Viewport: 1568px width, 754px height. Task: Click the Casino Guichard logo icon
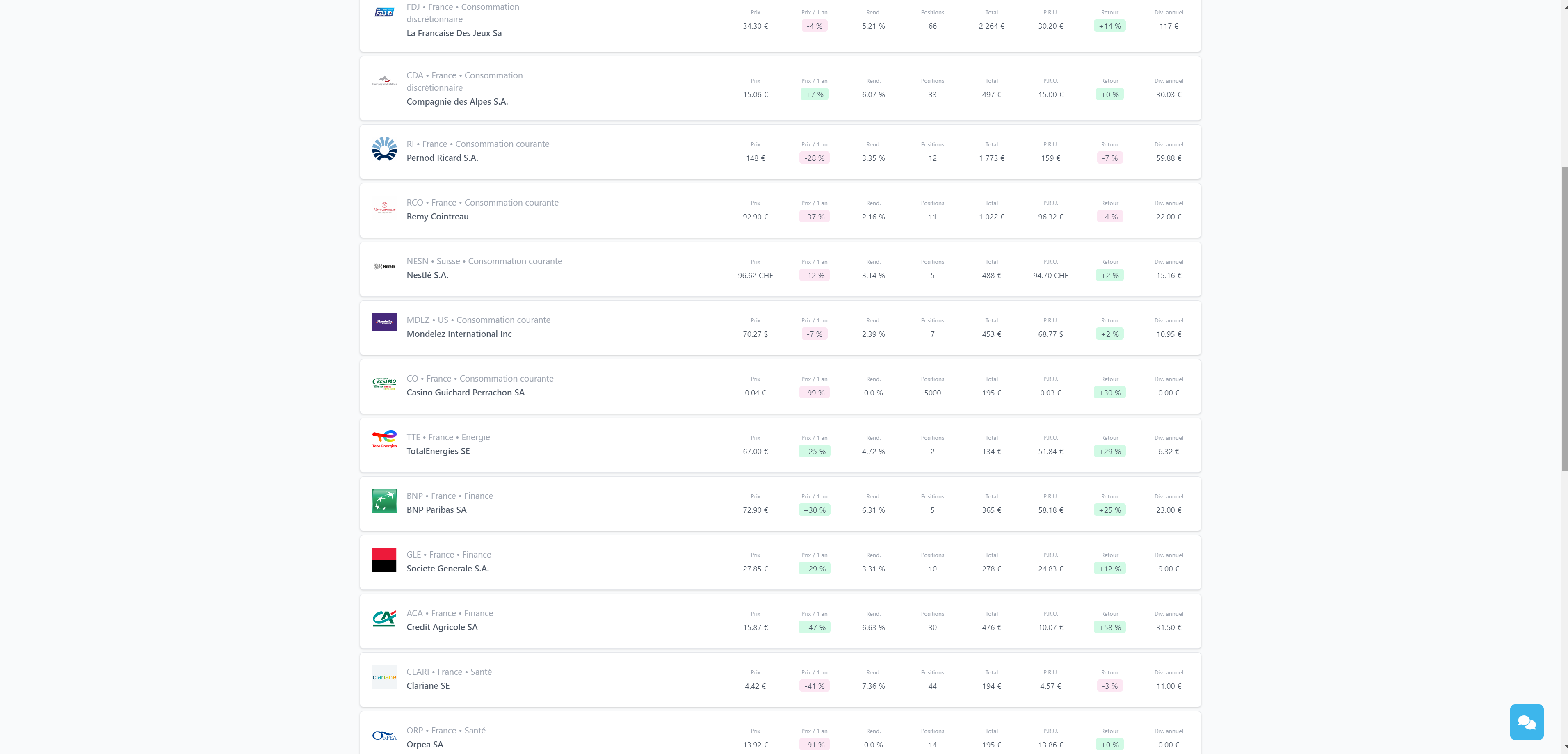click(x=384, y=382)
